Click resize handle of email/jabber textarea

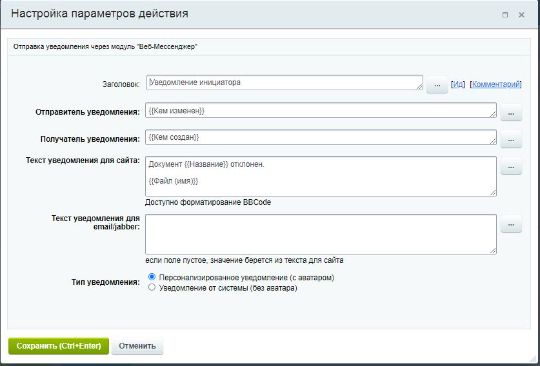pyautogui.click(x=493, y=251)
